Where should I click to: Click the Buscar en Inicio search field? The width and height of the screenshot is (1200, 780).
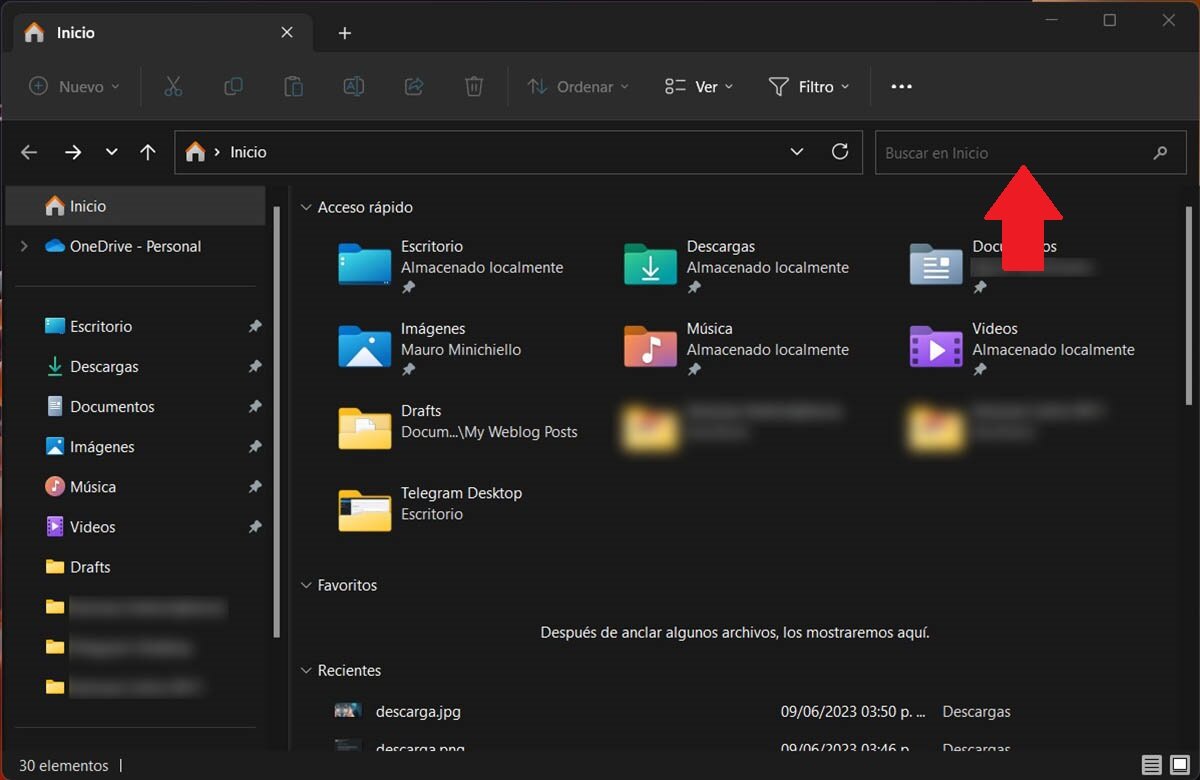point(1010,153)
